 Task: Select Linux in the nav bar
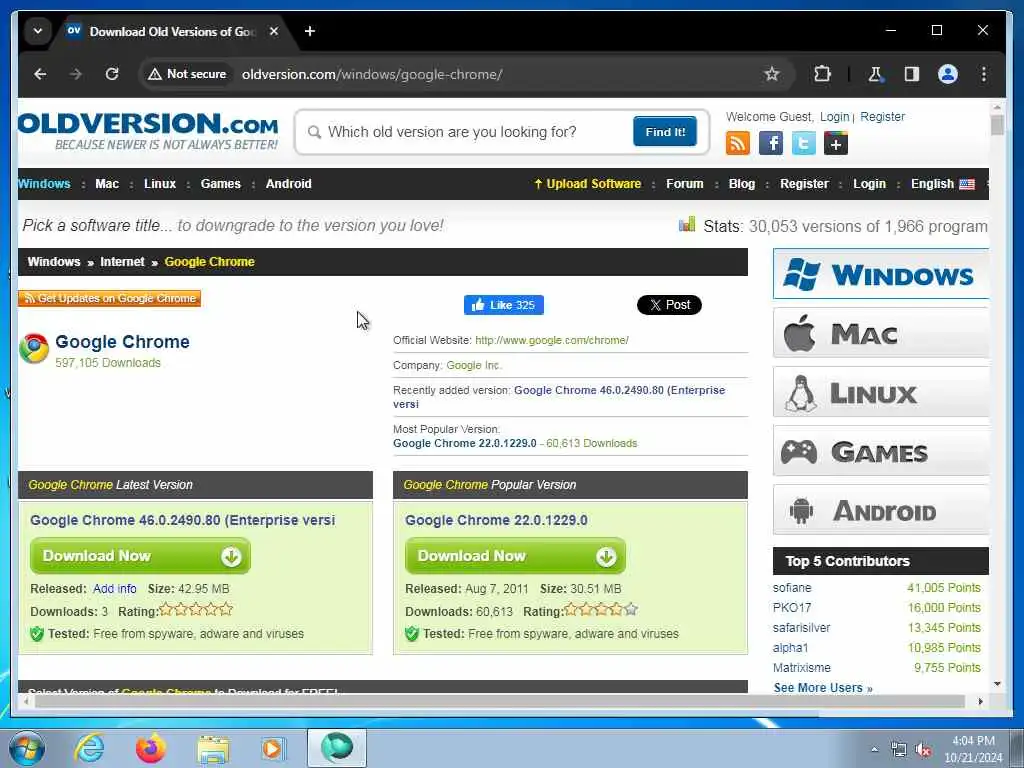coord(160,184)
